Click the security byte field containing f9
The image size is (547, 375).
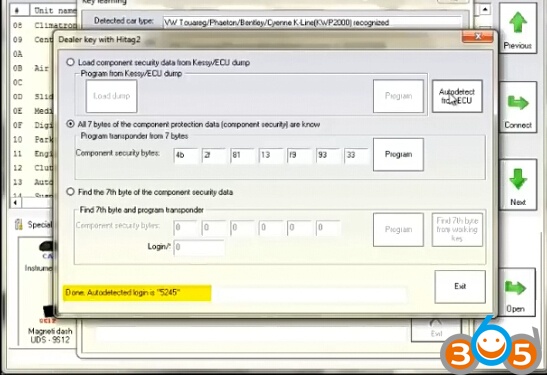point(300,155)
